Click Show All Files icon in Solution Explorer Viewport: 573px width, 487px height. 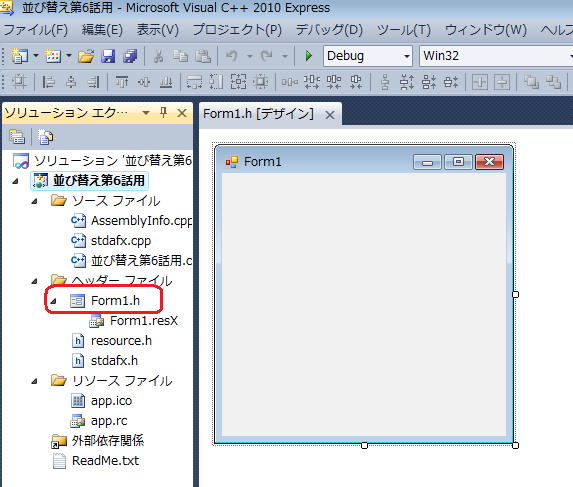pos(46,137)
